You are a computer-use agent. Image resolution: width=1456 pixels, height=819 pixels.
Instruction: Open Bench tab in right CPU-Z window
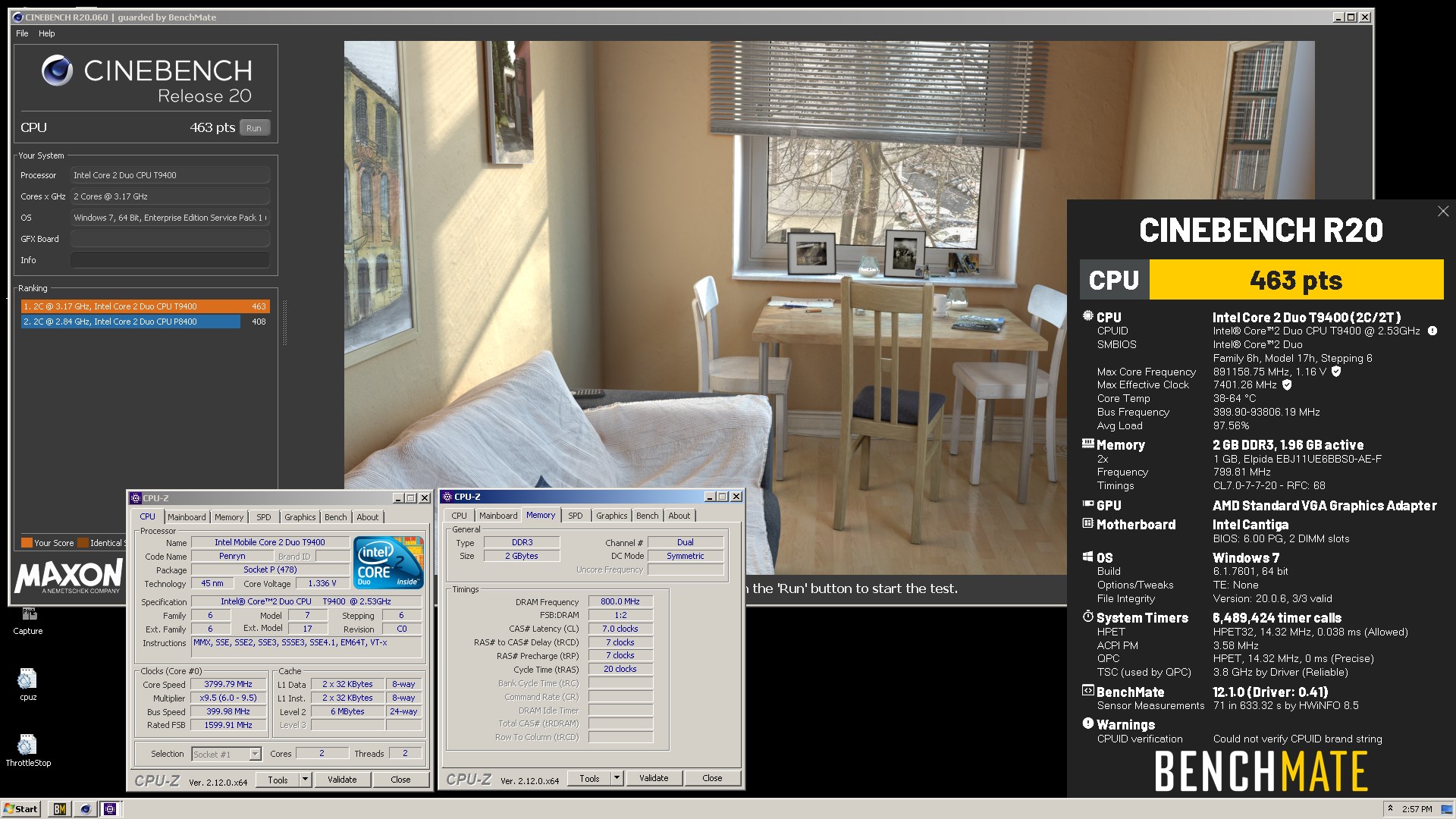point(648,516)
